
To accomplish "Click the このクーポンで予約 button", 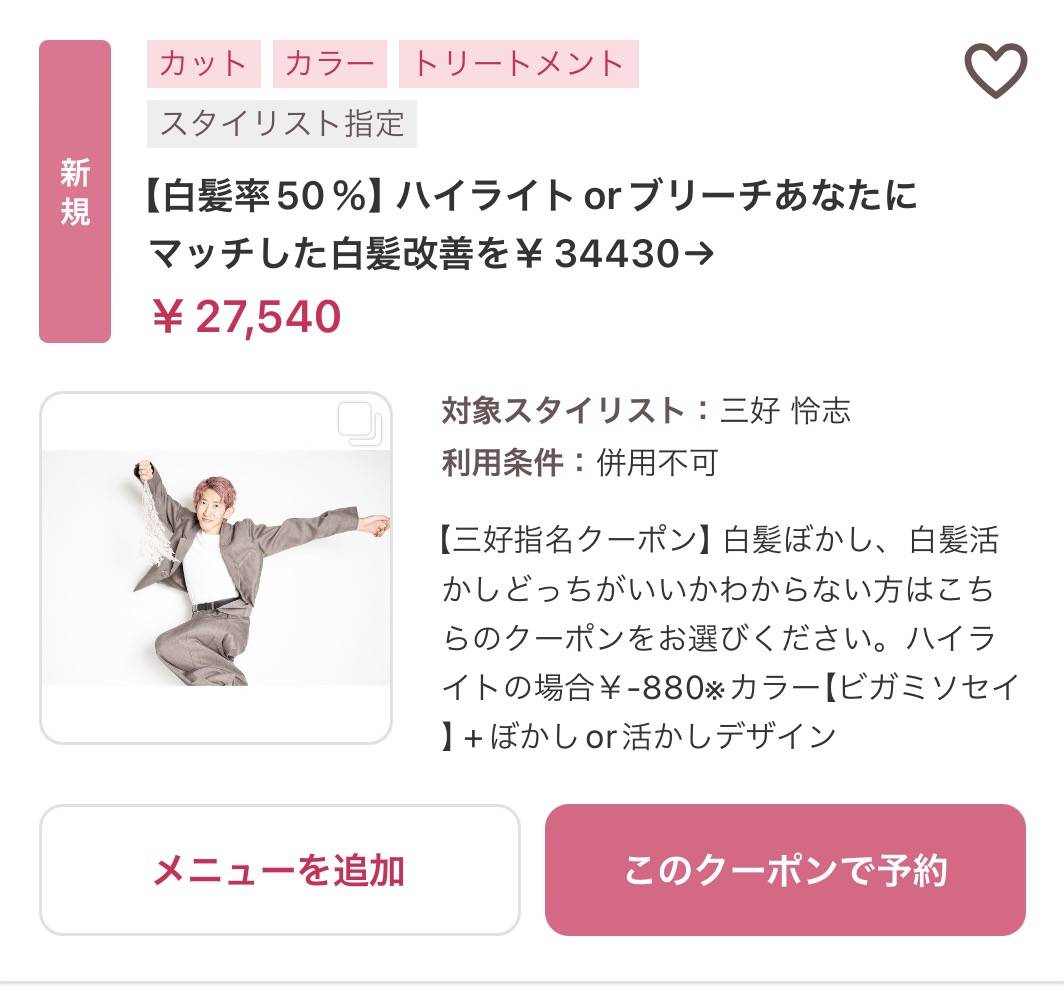I will click(785, 870).
